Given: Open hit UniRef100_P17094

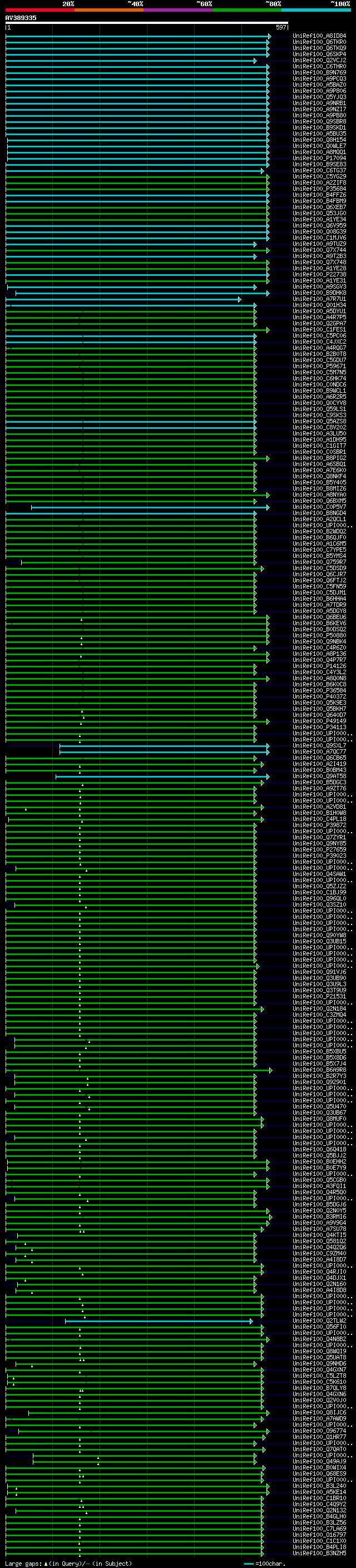Looking at the screenshot, I should point(319,159).
